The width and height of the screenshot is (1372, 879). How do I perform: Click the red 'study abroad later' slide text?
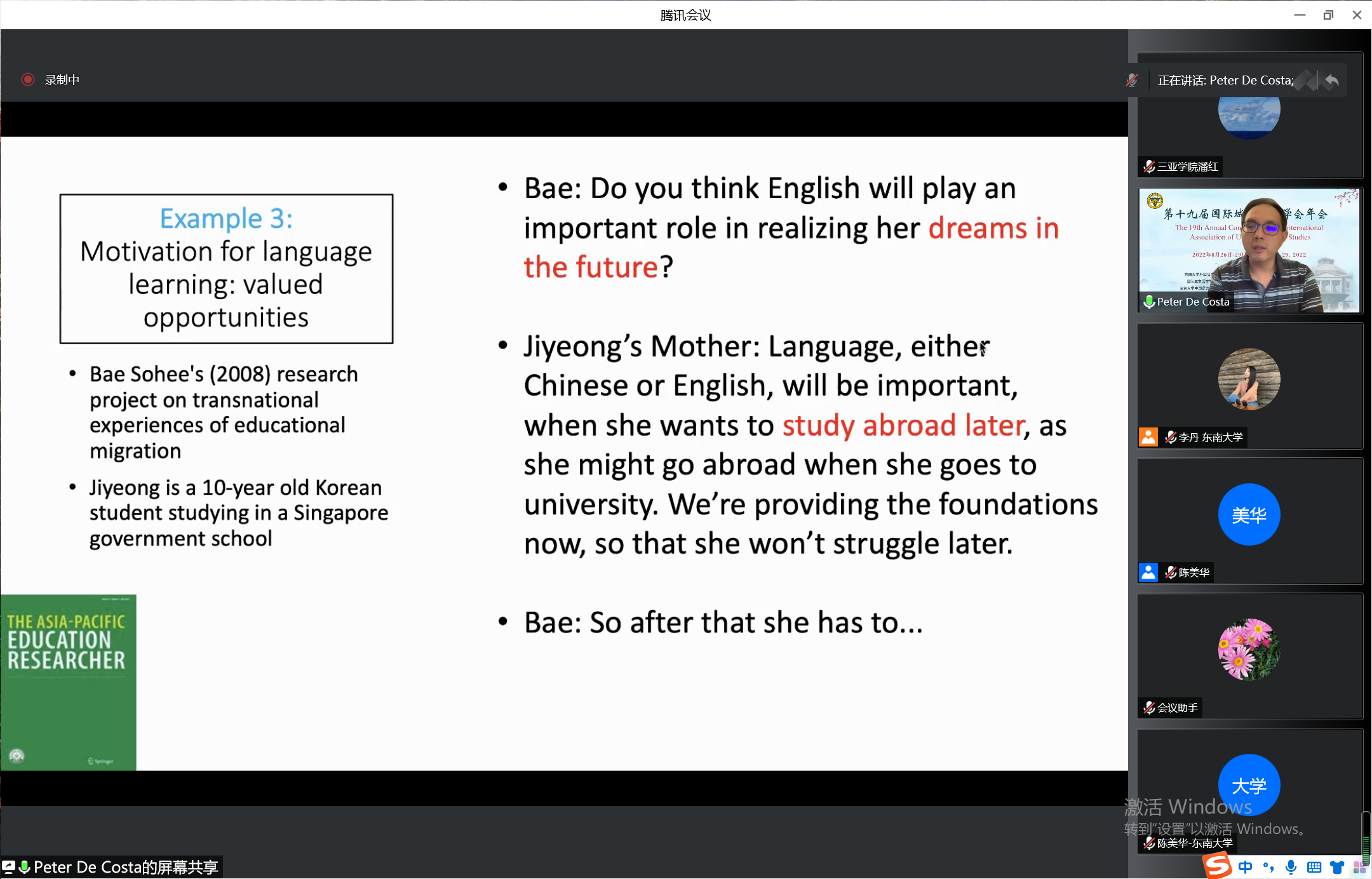[x=903, y=425]
